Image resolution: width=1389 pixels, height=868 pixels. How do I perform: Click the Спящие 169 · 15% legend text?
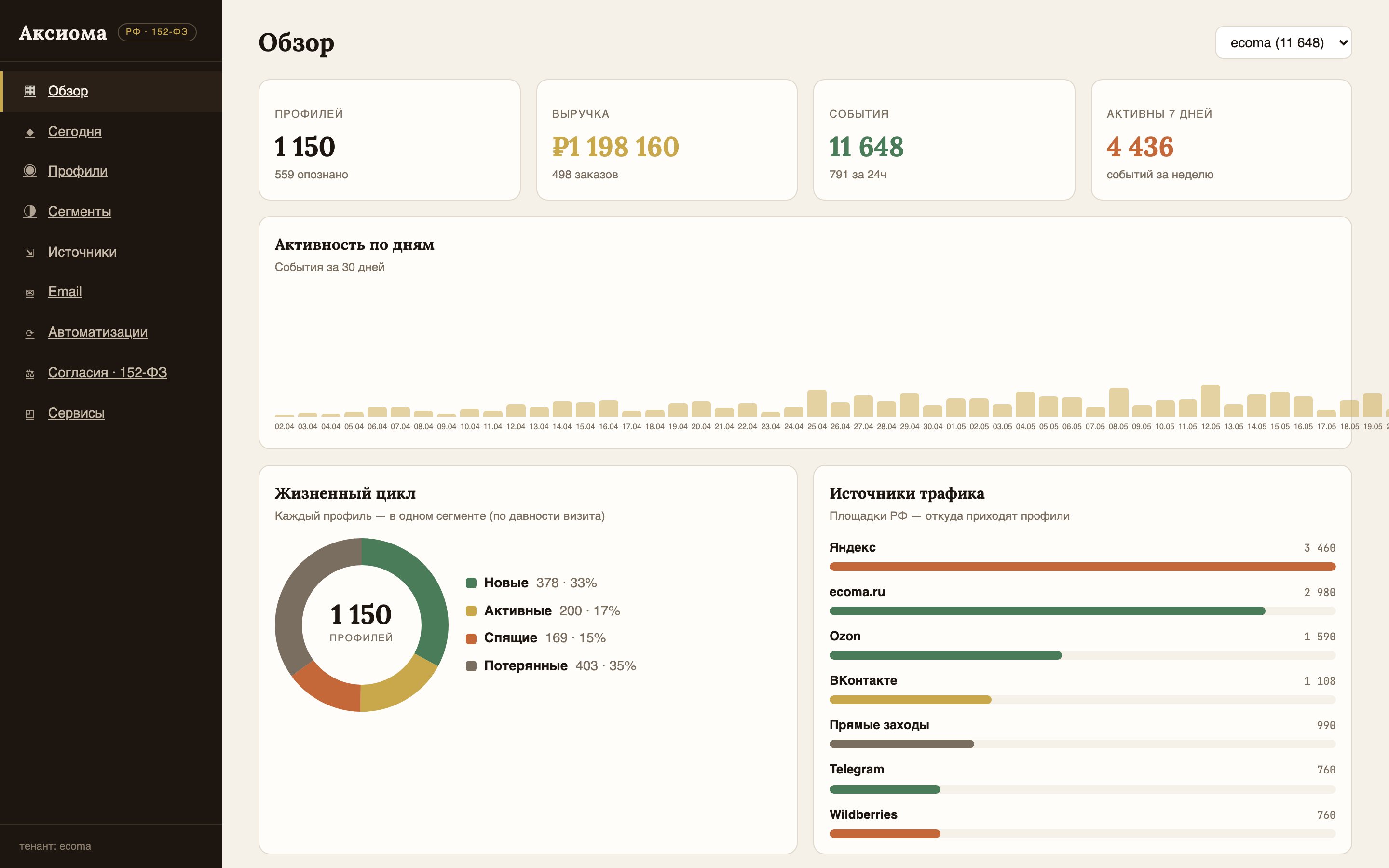click(545, 638)
